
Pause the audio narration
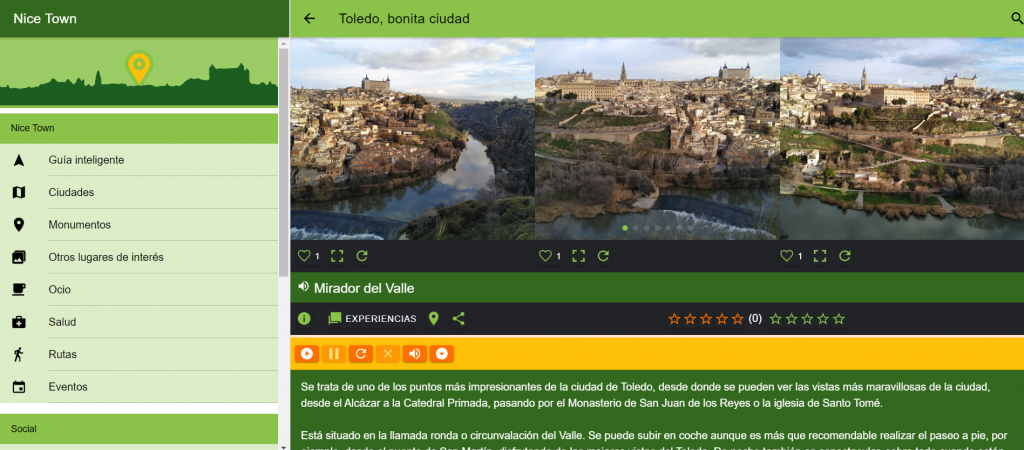tap(334, 354)
